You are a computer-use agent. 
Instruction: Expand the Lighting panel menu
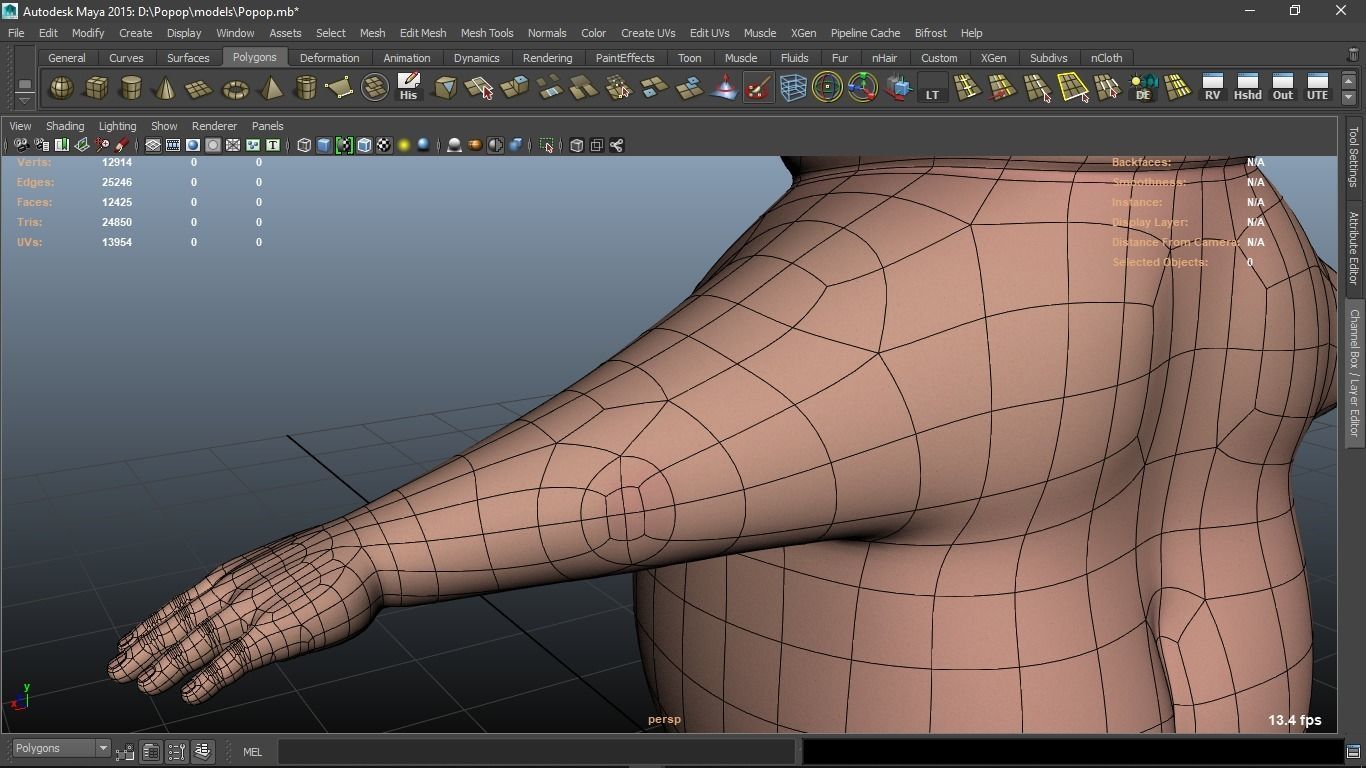(x=117, y=126)
